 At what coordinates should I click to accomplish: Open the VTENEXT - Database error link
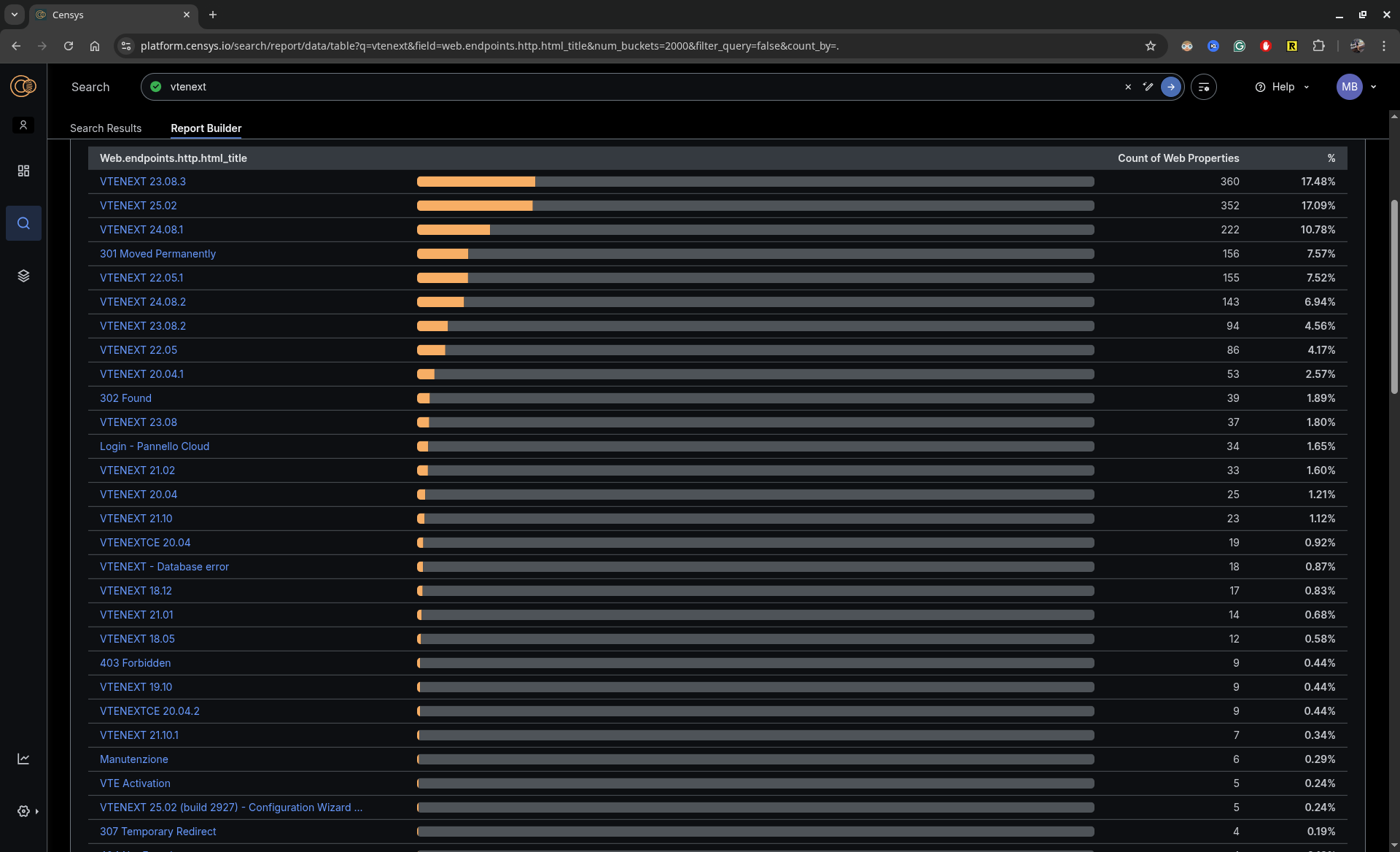pyautogui.click(x=164, y=567)
